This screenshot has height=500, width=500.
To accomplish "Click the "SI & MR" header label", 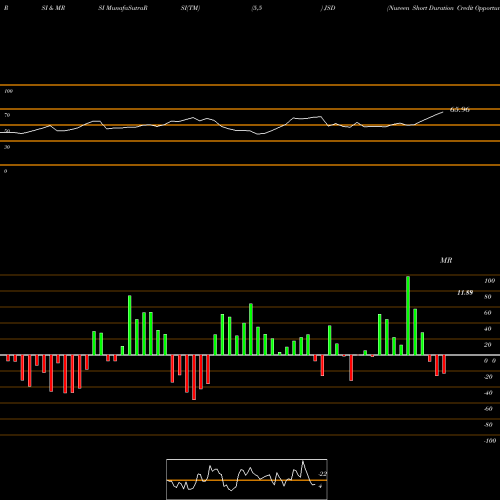I will 53,8.
